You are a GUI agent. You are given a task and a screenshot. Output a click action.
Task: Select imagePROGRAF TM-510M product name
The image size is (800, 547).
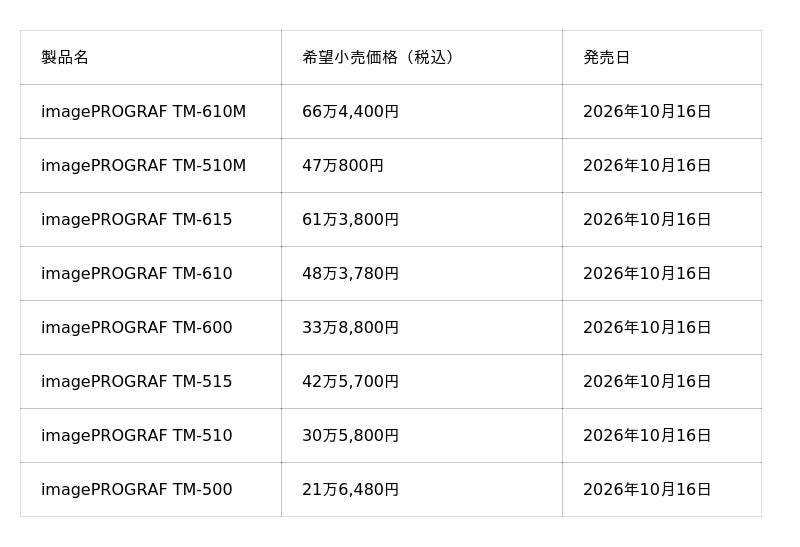pos(143,165)
